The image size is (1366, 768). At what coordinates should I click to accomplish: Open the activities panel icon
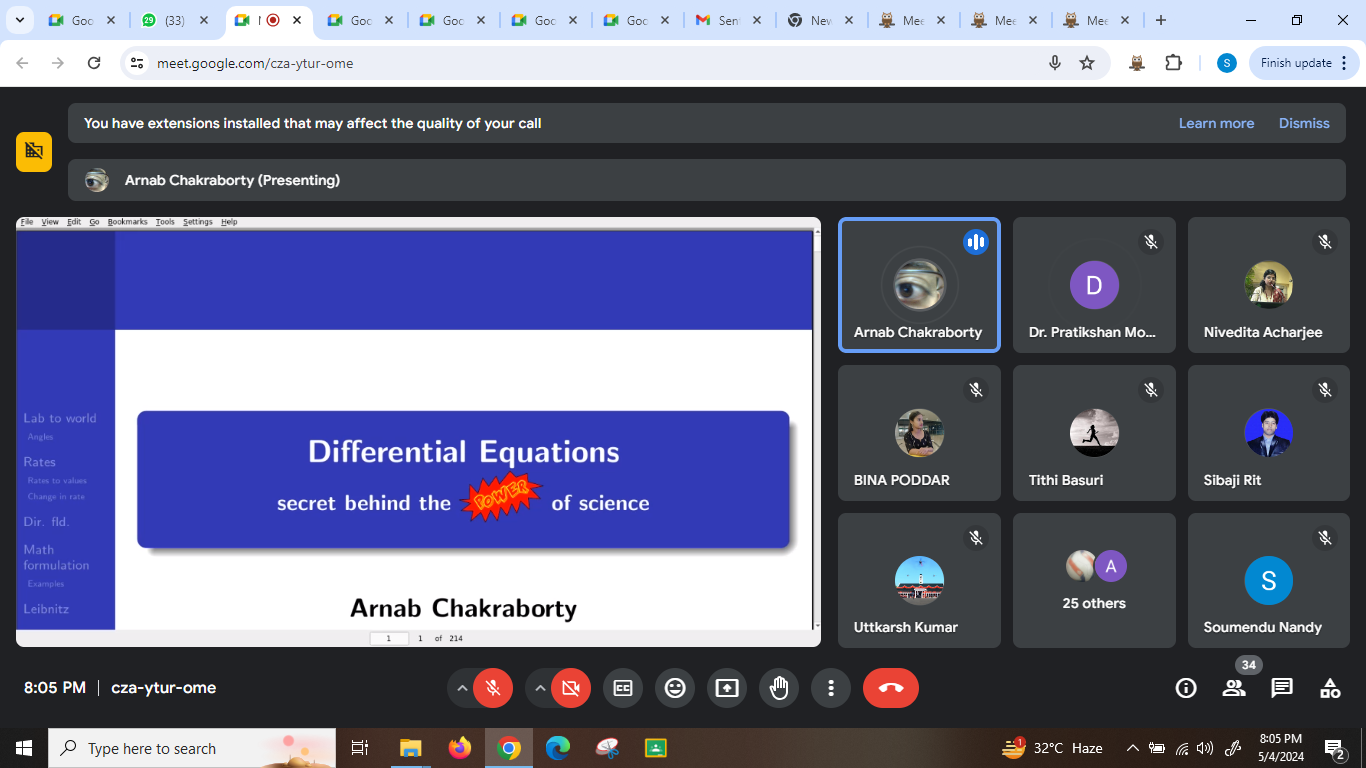pos(1330,688)
